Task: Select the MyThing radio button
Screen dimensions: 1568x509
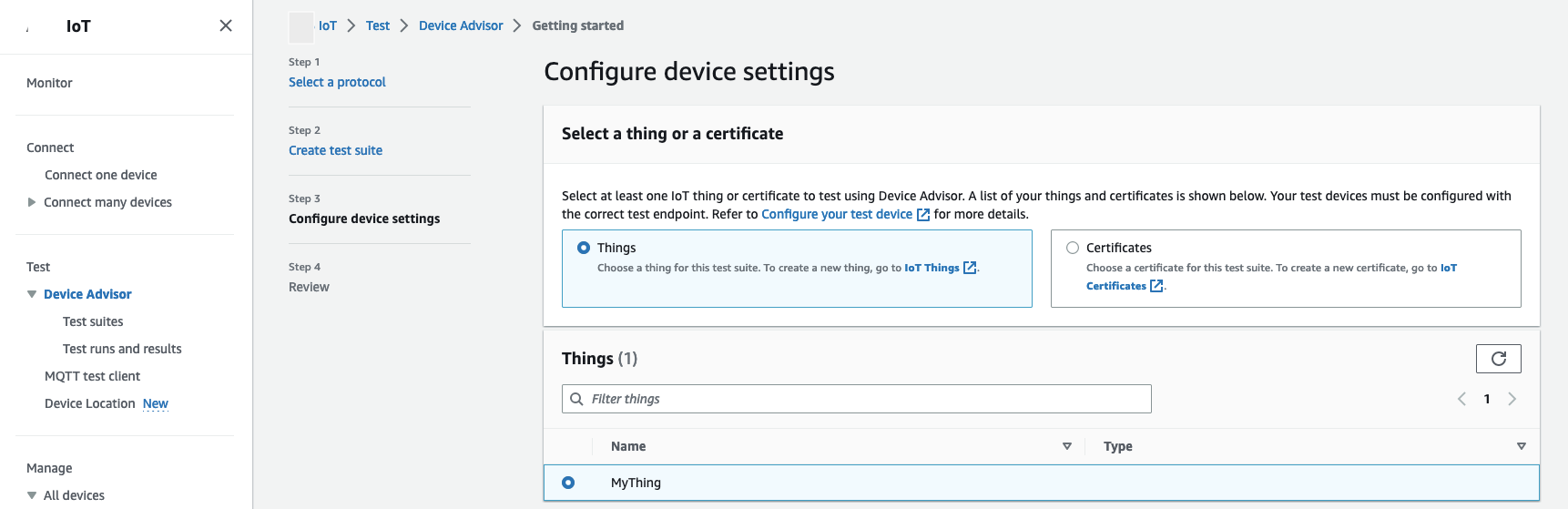Action: [568, 483]
